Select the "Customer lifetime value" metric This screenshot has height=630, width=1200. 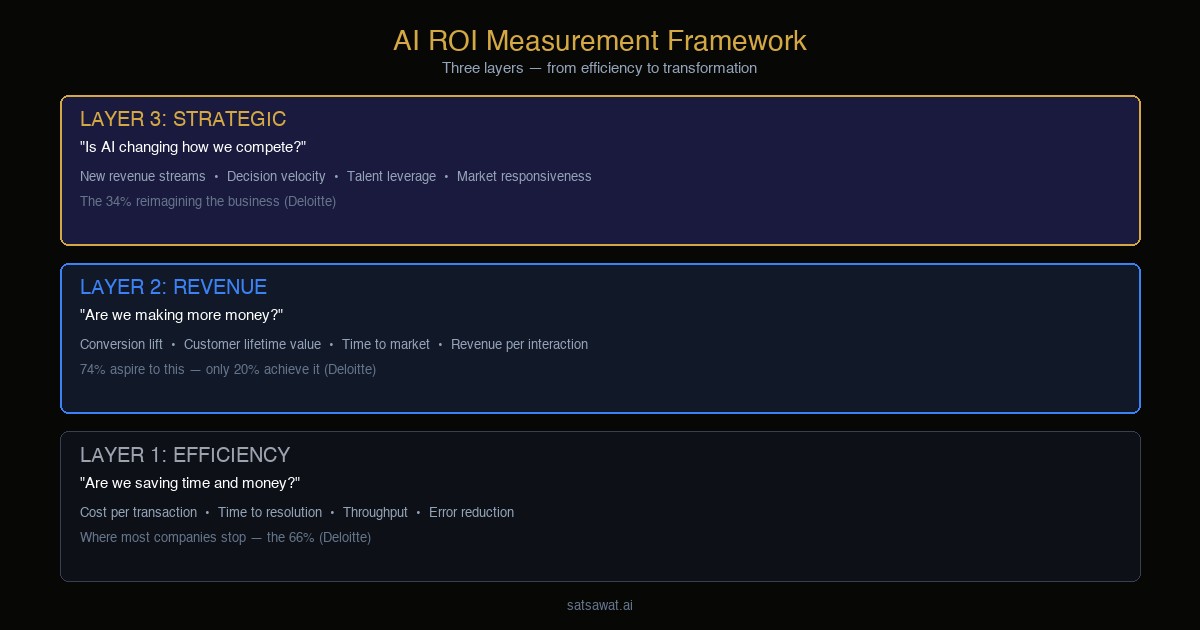point(252,344)
